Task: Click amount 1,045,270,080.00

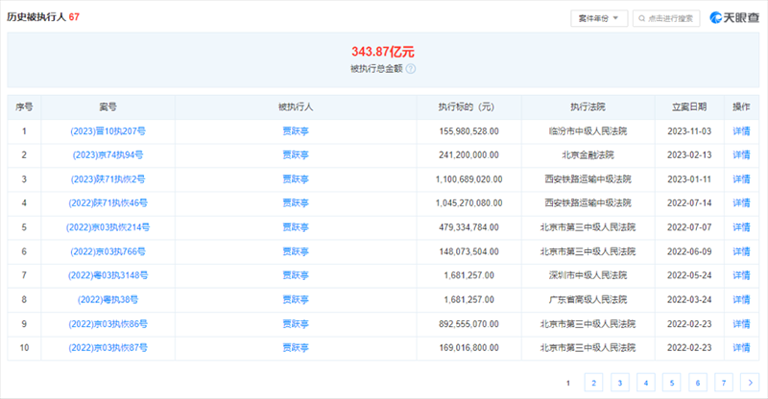Action: coord(469,203)
